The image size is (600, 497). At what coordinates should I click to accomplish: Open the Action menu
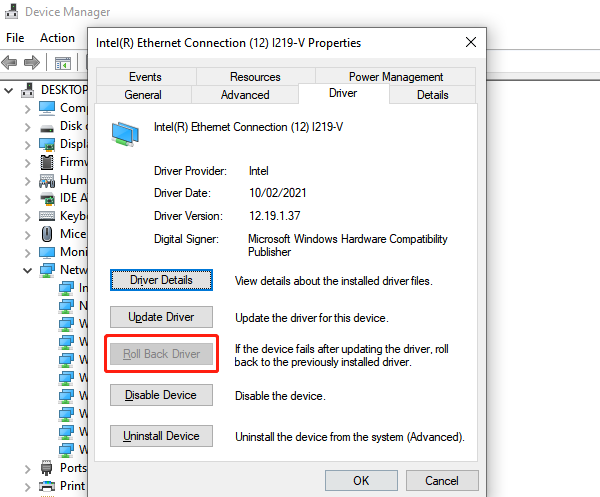point(57,38)
